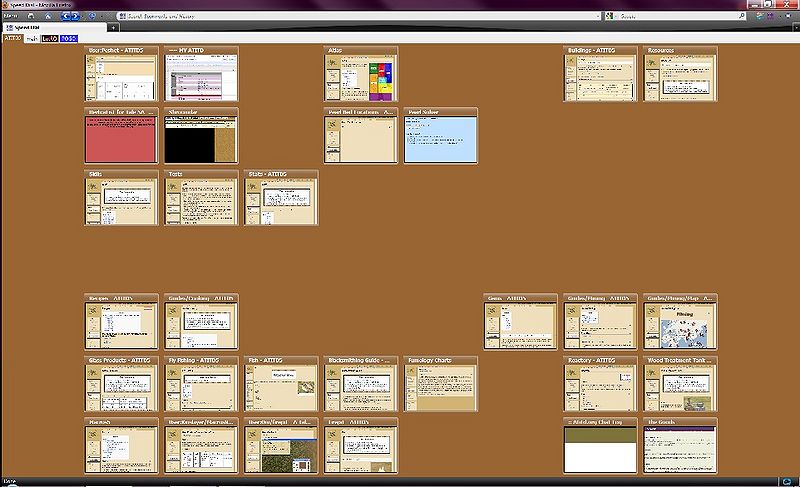
Task: Click the Print icon in the toolbar
Action: click(x=31, y=16)
